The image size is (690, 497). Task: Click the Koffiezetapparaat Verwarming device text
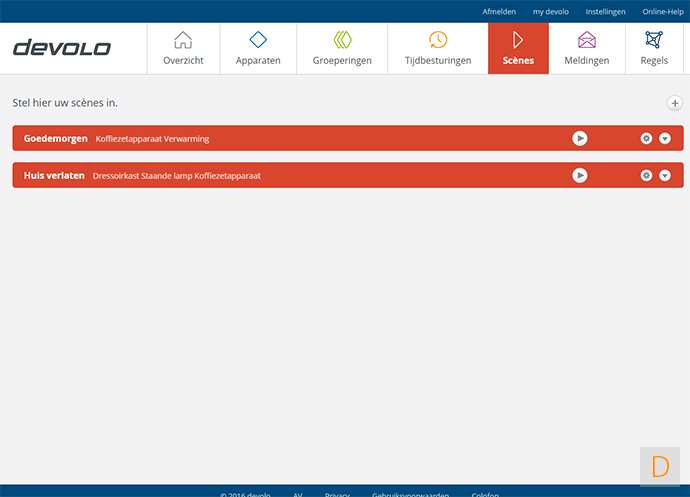click(152, 139)
